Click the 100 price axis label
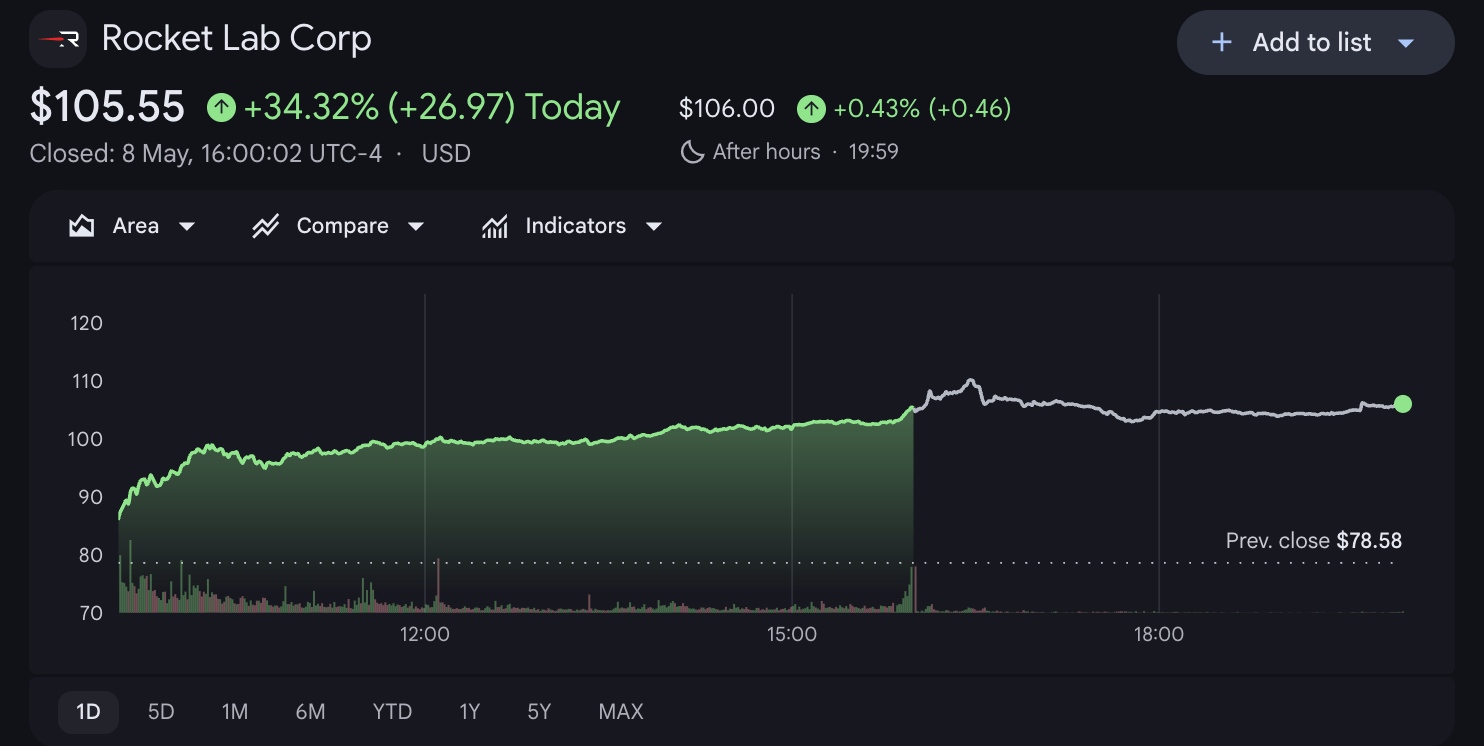The width and height of the screenshot is (1484, 746). (x=86, y=439)
